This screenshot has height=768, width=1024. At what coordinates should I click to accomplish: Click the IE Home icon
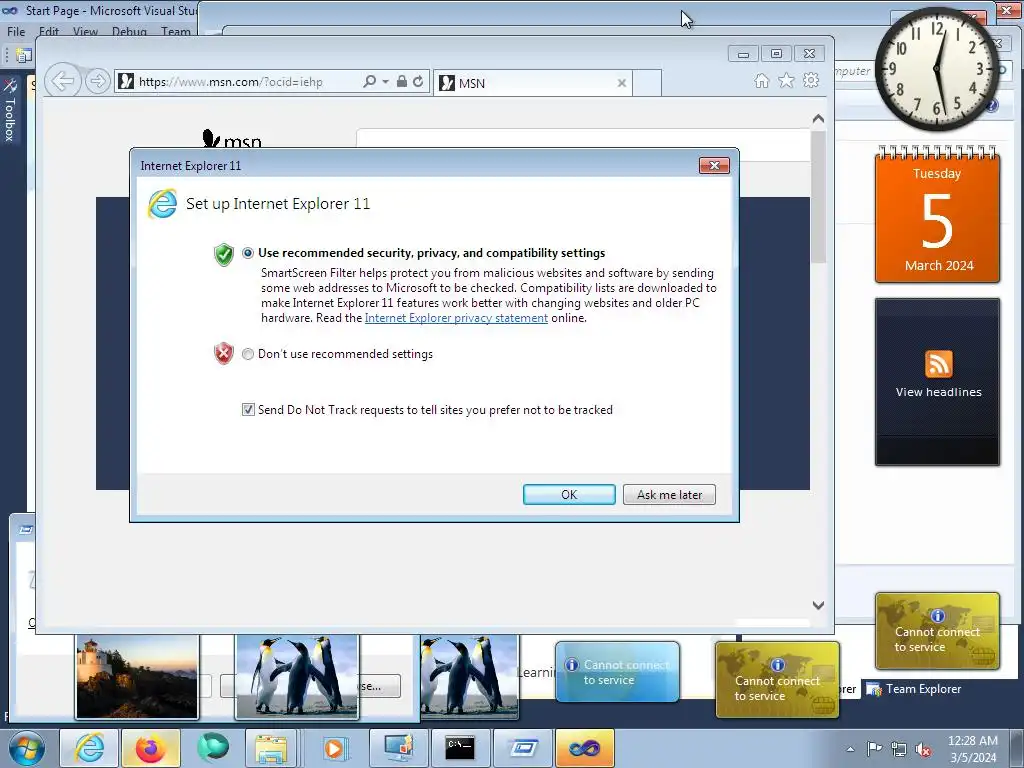[761, 80]
